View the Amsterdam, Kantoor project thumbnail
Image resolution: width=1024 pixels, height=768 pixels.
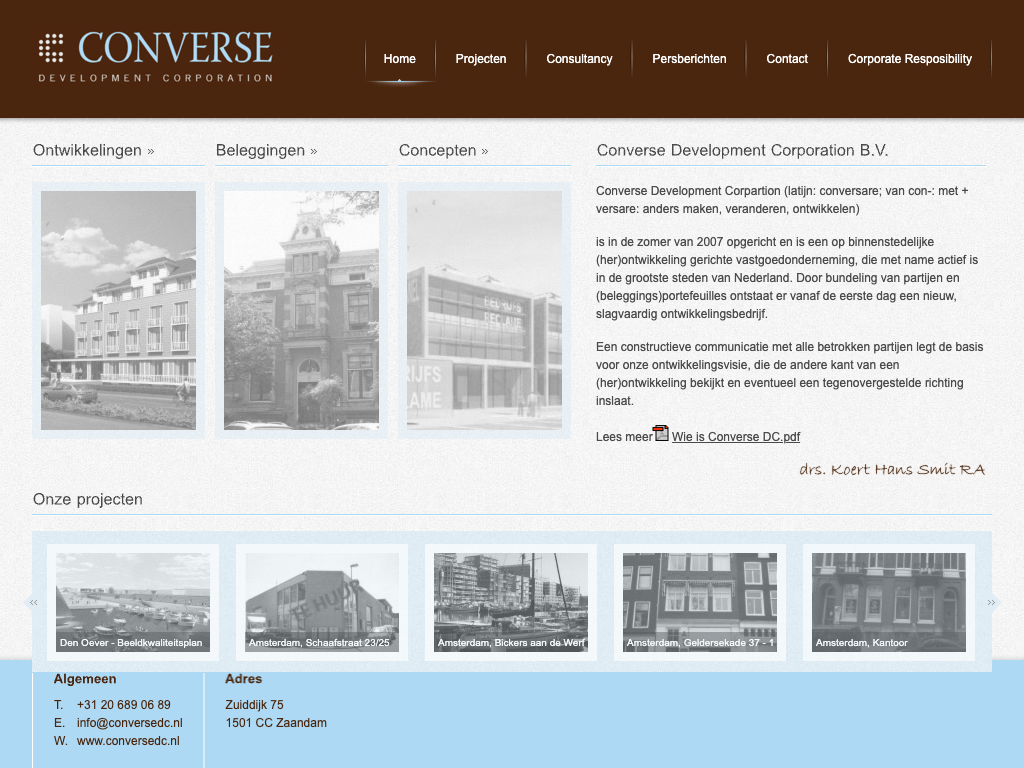tap(889, 602)
